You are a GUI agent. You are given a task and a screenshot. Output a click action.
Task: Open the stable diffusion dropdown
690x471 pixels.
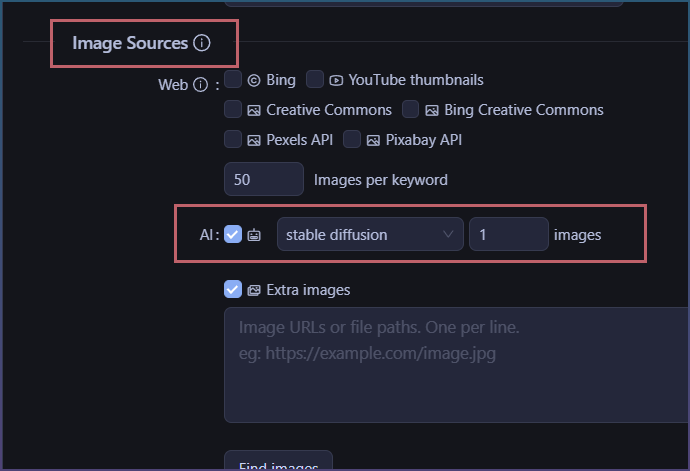[370, 234]
